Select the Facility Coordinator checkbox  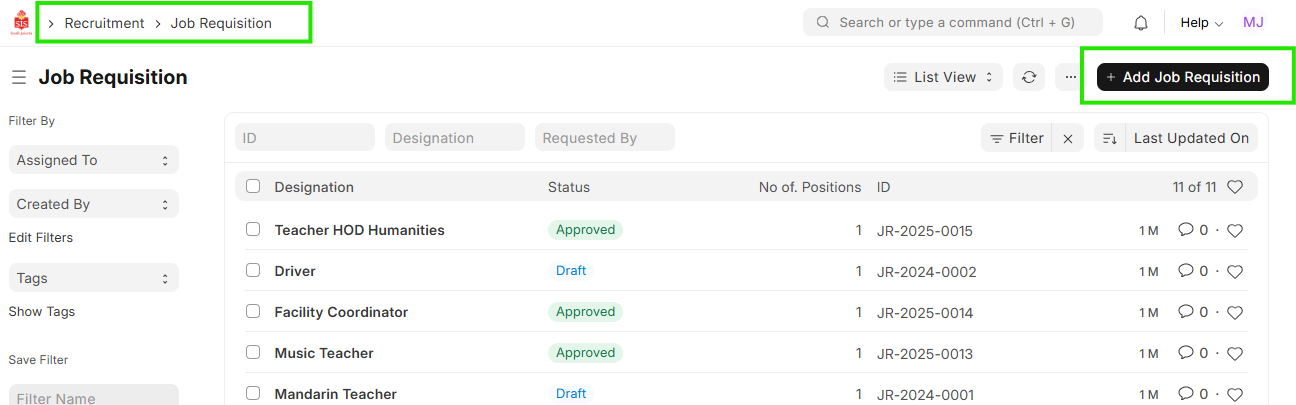253,312
